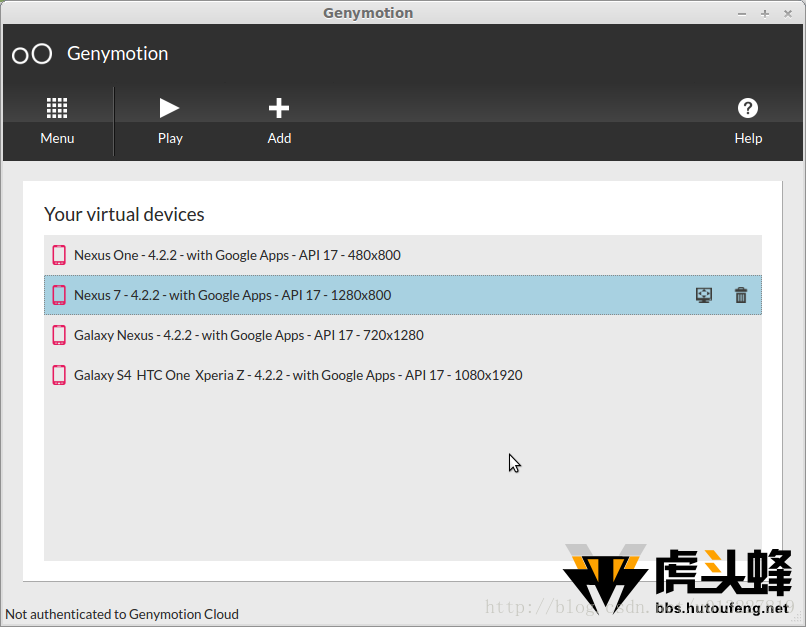Viewport: 806px width, 627px height.
Task: Click 'Not authenticated to Genymotion Cloud' status
Action: tap(122, 614)
